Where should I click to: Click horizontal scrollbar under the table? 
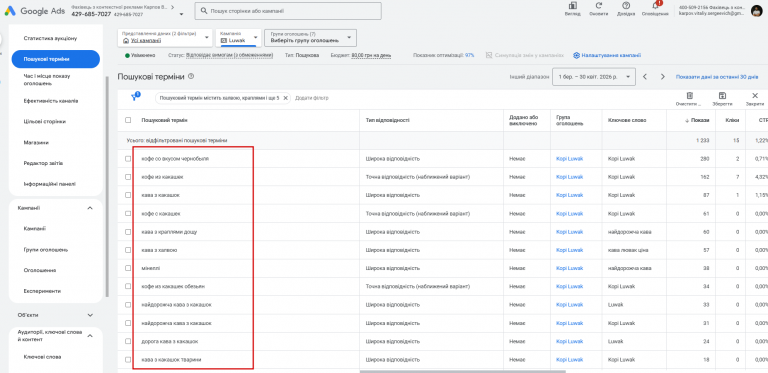point(462,372)
